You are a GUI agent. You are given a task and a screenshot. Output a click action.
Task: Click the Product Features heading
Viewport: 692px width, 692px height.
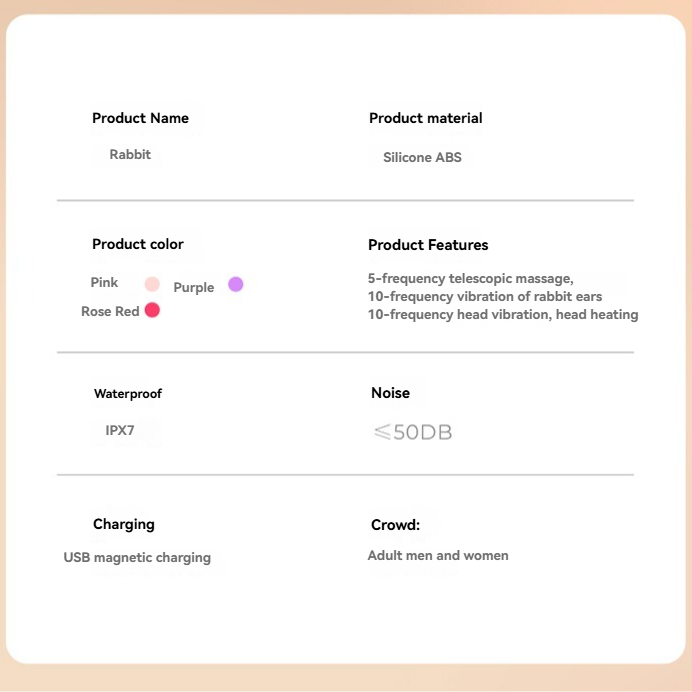point(428,245)
